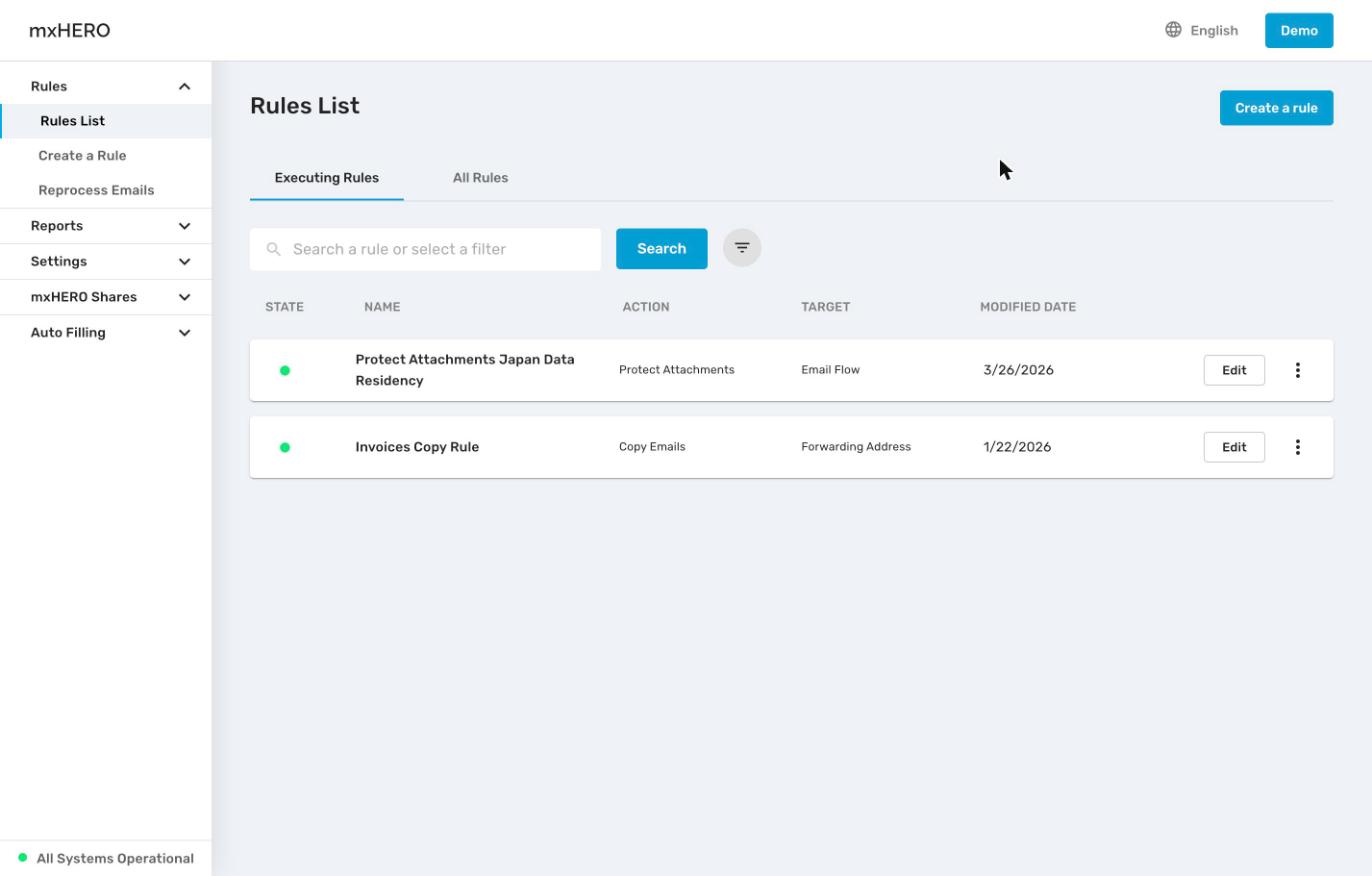This screenshot has width=1372, height=876.
Task: Click the magnifier icon in search box
Action: tap(273, 249)
